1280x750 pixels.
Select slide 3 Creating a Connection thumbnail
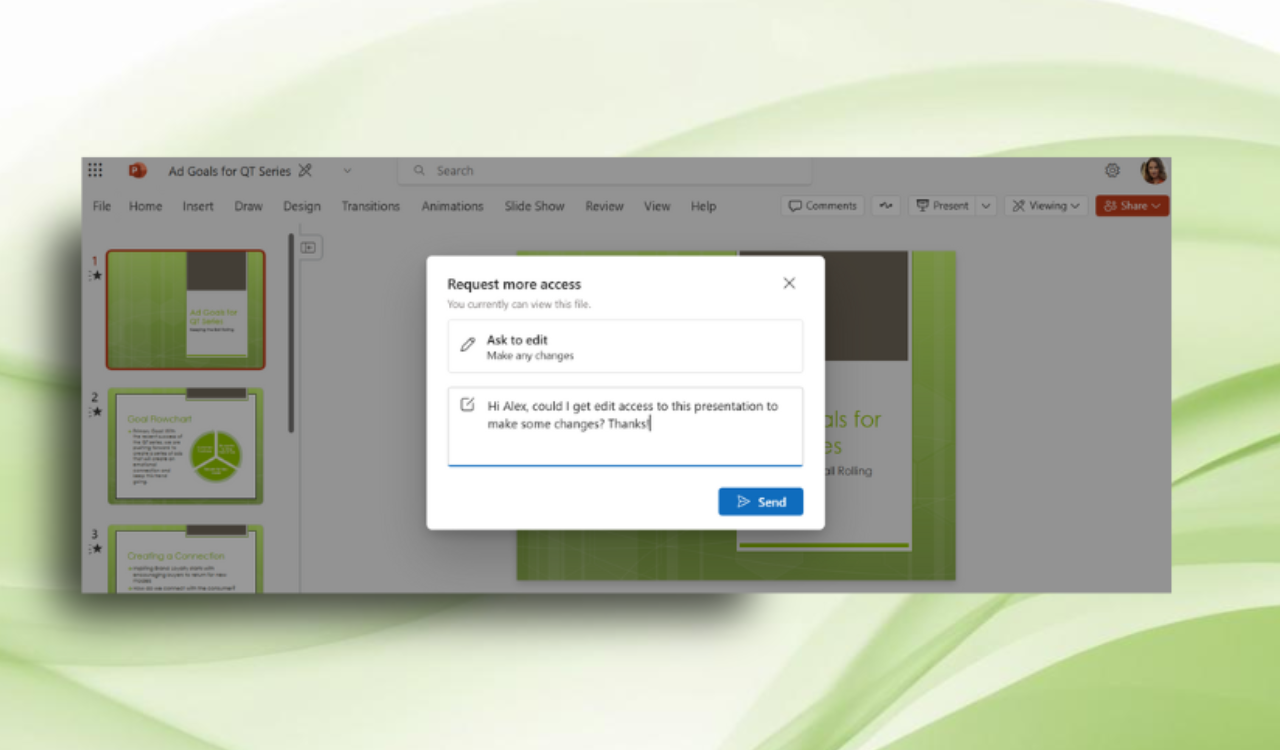click(x=186, y=559)
